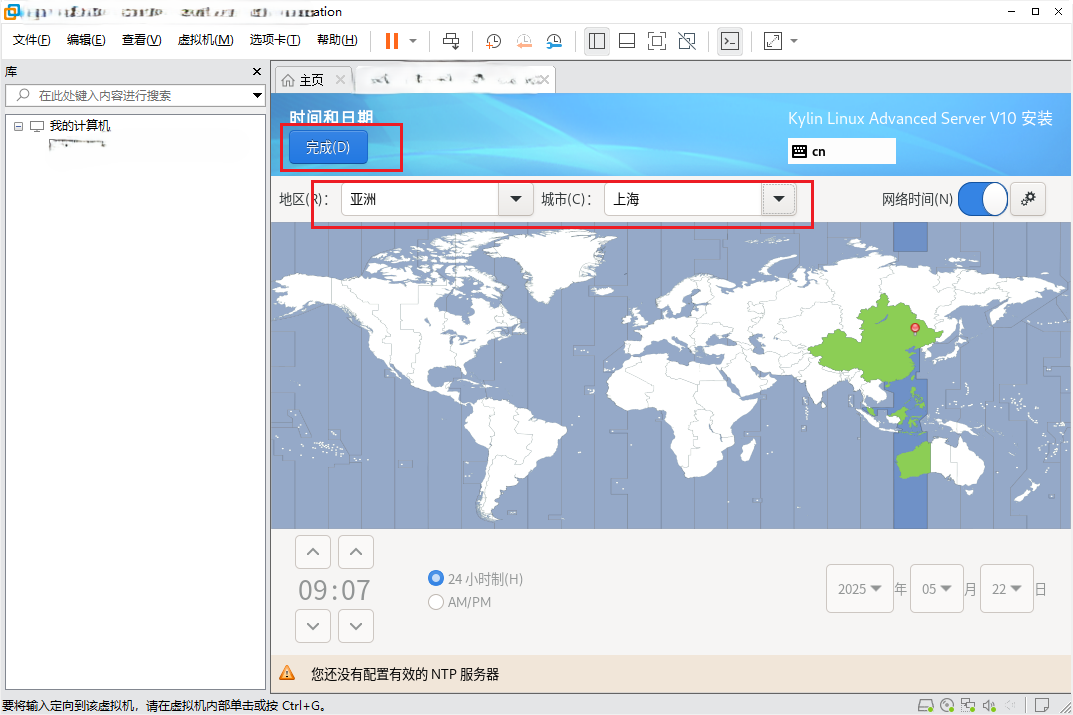Toggle the 网络时间(N) switch
Screen dimensions: 1073x715
click(x=983, y=199)
